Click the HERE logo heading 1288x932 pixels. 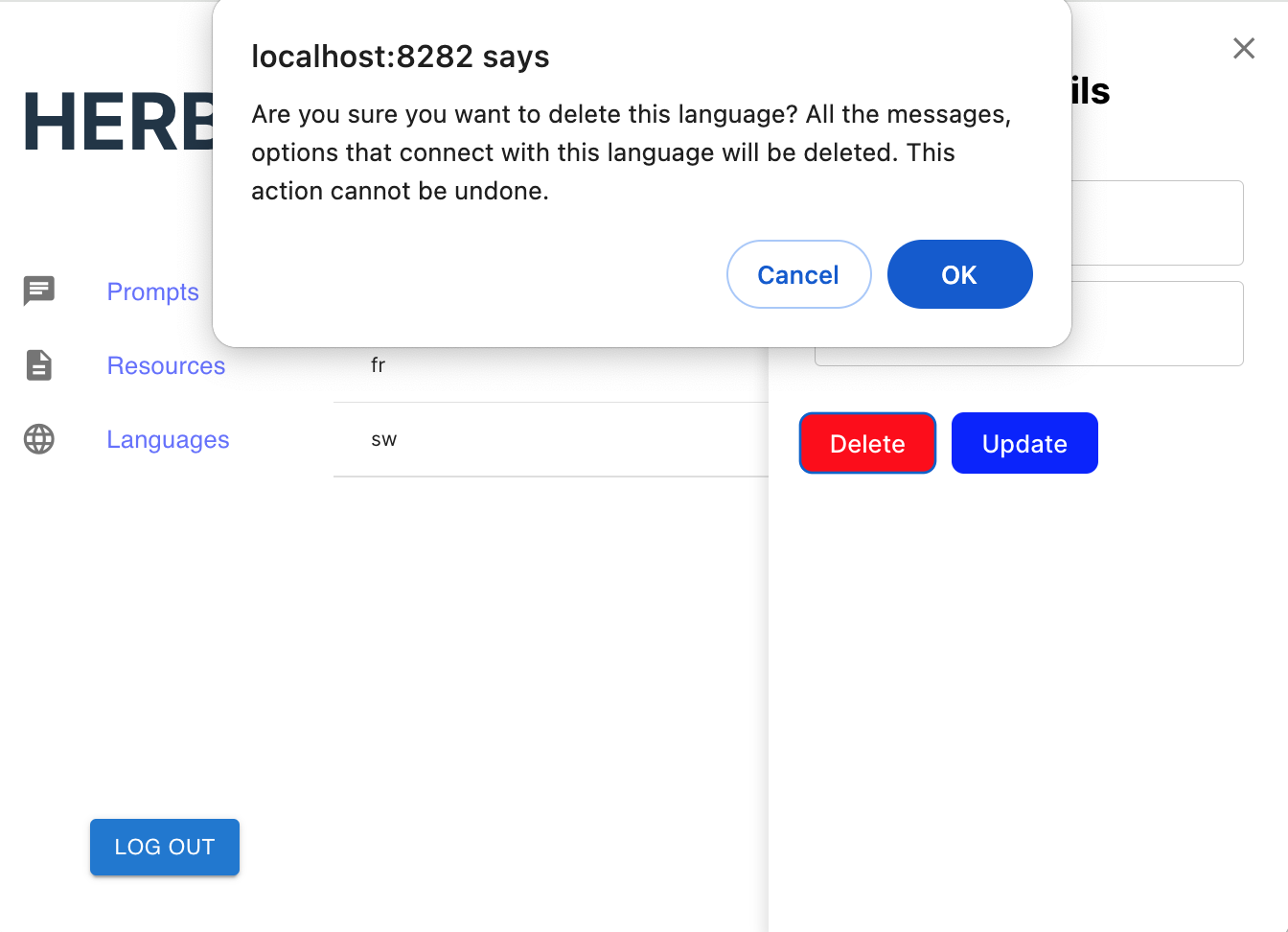tap(117, 123)
